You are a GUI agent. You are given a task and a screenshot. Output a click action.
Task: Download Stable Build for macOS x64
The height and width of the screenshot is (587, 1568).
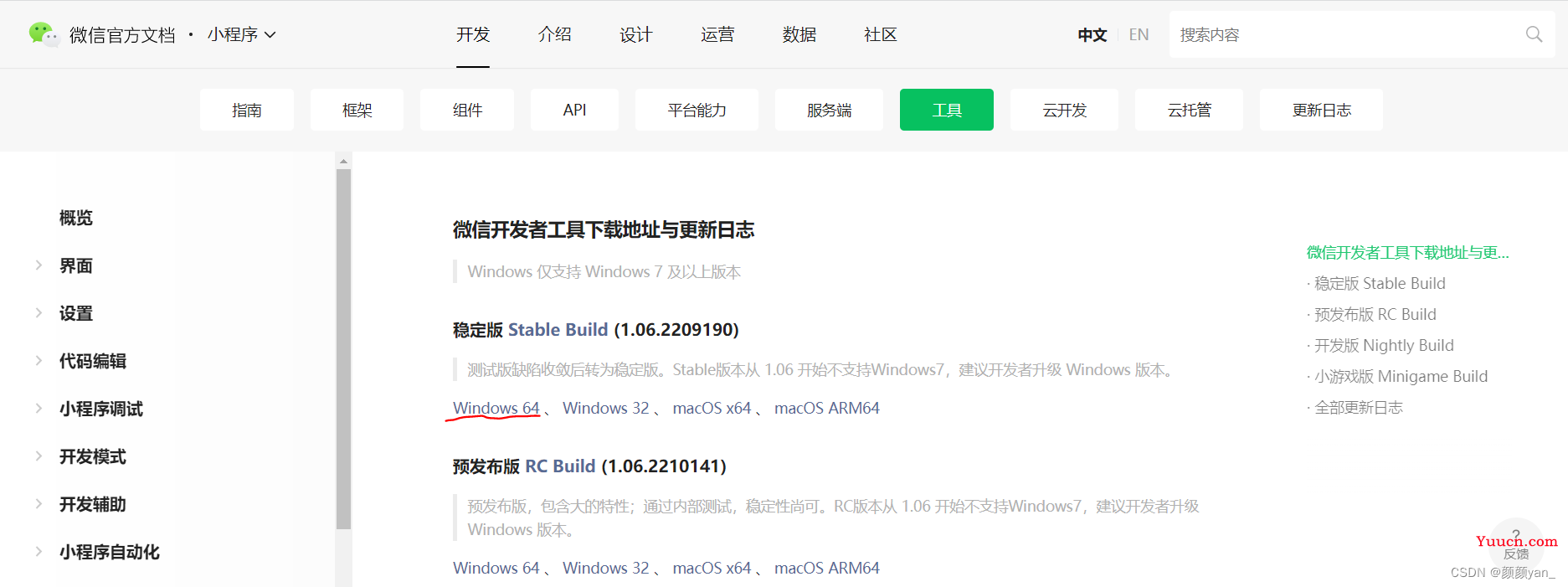coord(712,408)
